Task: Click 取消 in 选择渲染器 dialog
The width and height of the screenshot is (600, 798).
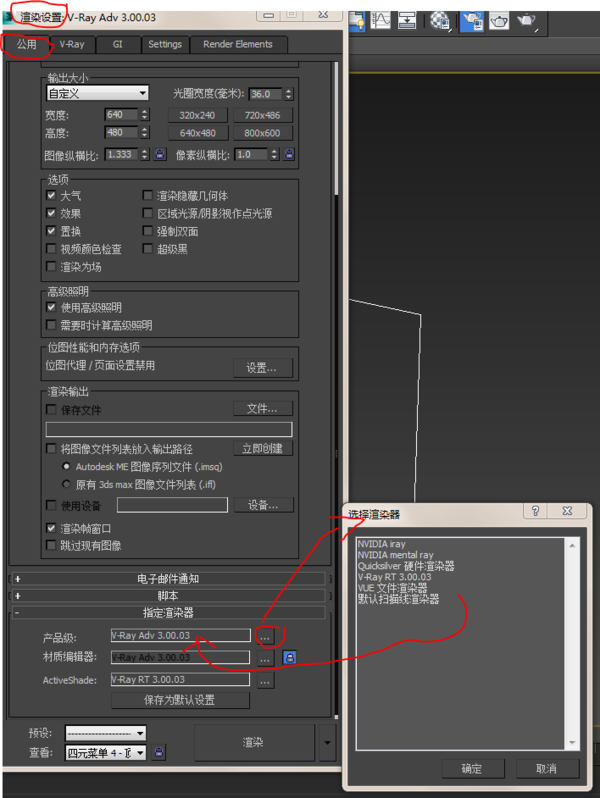Action: click(x=547, y=768)
